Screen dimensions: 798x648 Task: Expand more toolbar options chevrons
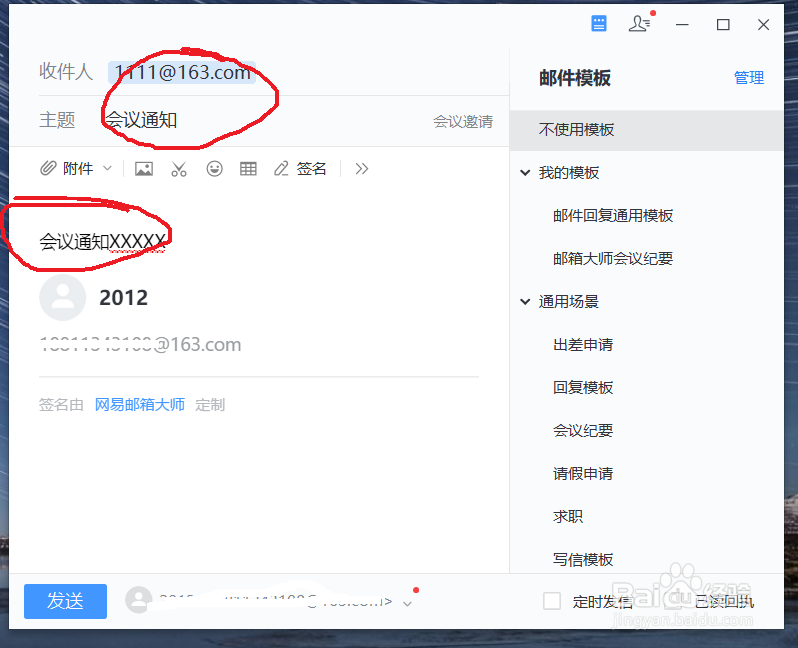[362, 168]
